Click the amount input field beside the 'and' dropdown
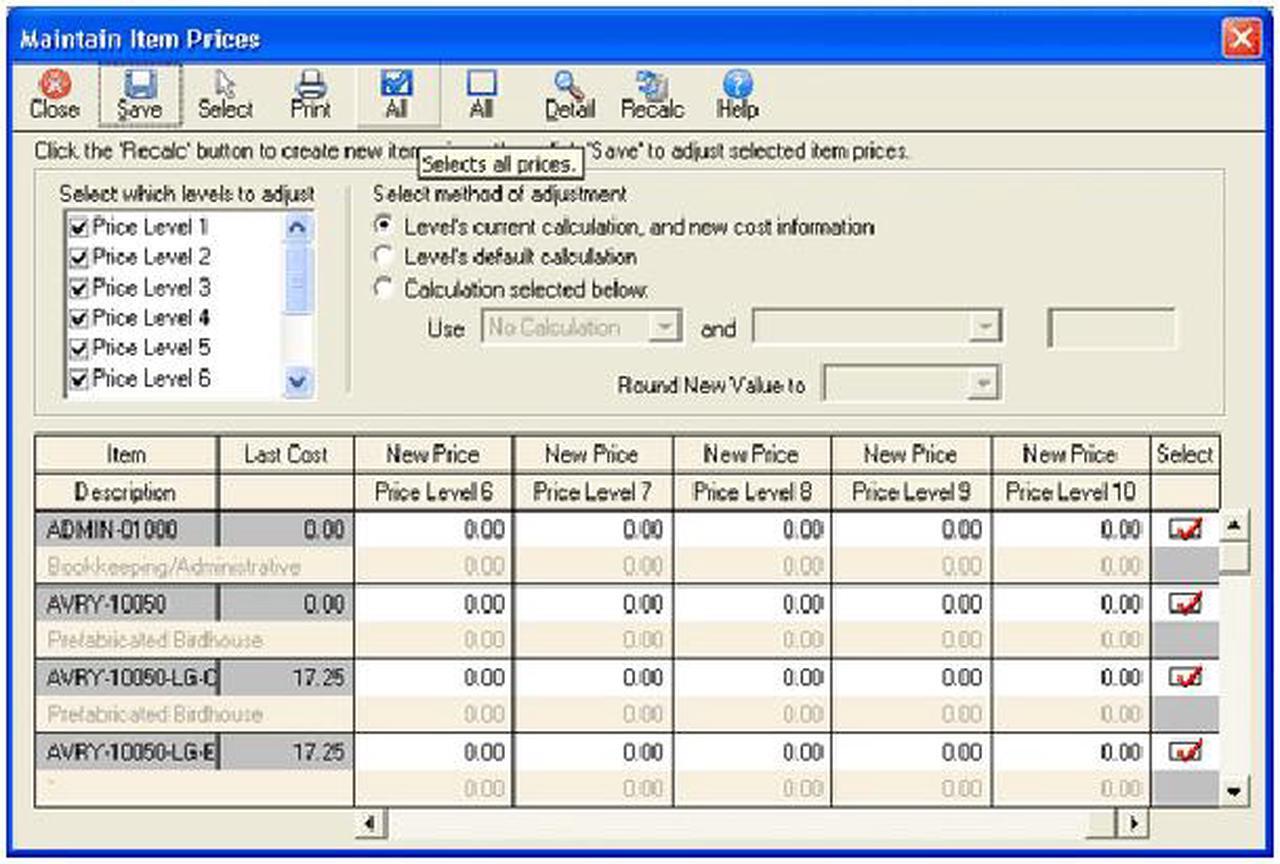The width and height of the screenshot is (1280, 864). point(1112,328)
